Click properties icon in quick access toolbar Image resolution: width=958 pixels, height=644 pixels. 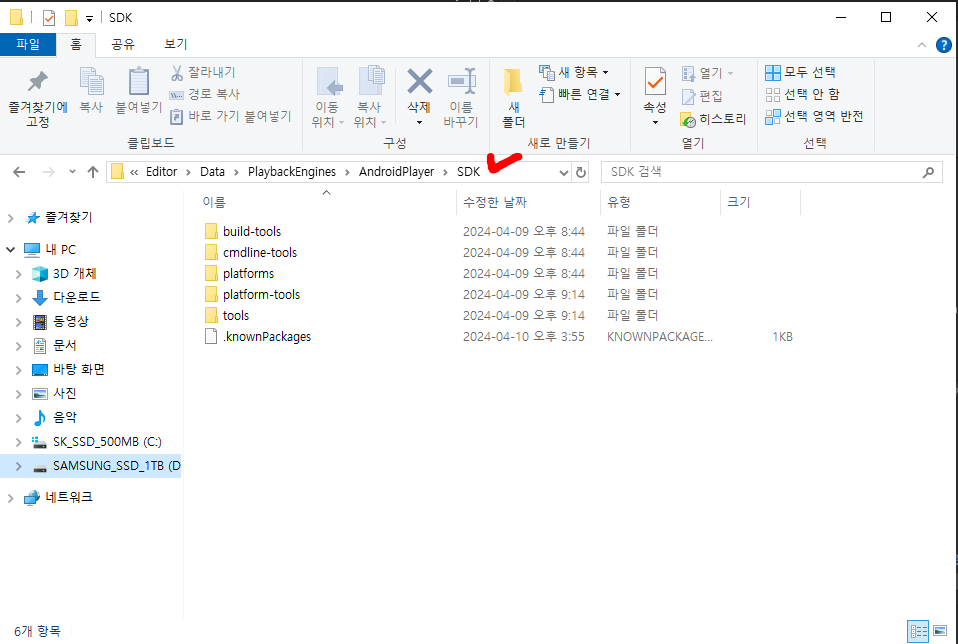coord(49,18)
